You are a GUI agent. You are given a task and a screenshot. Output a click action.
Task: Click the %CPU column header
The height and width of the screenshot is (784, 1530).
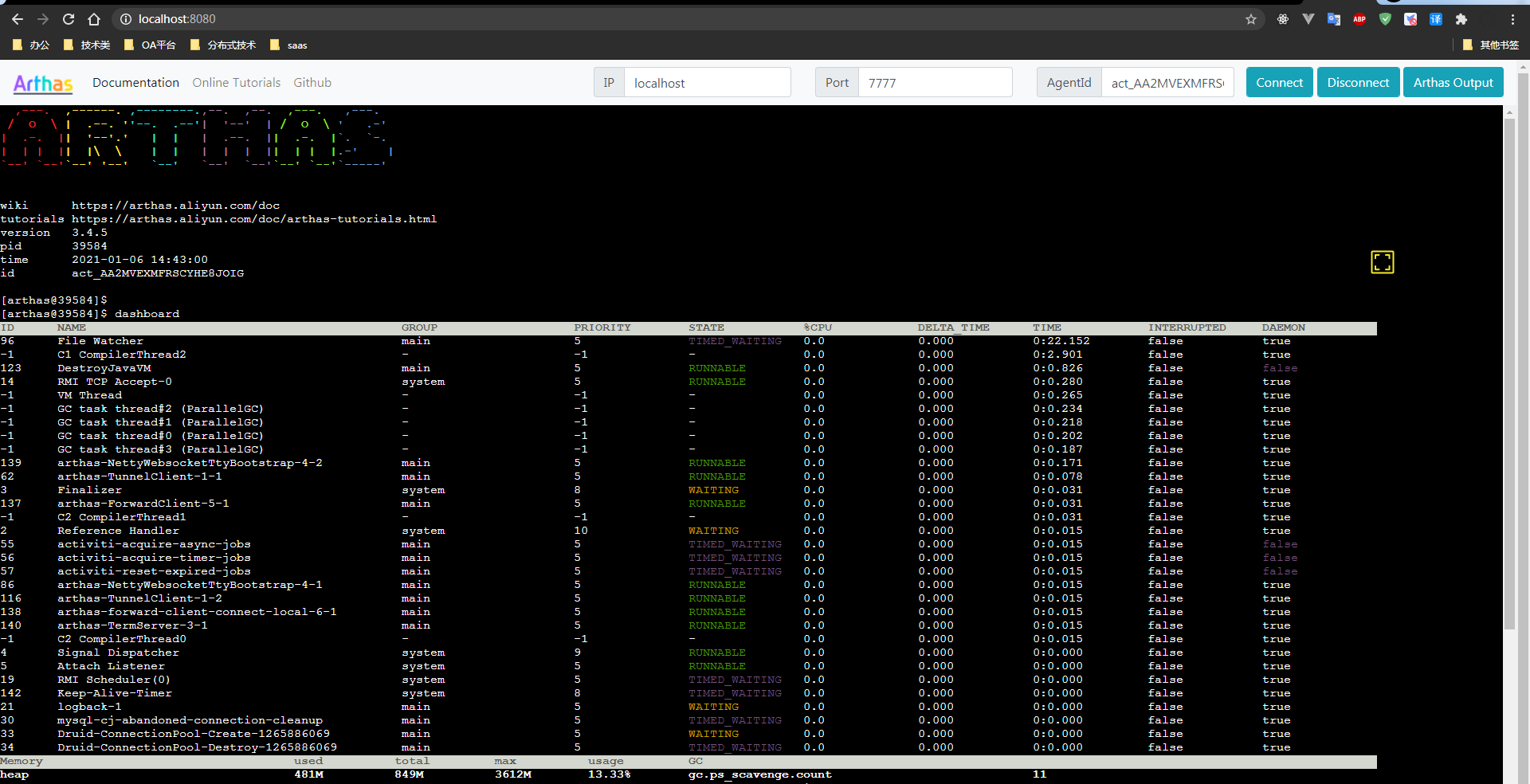coord(818,327)
